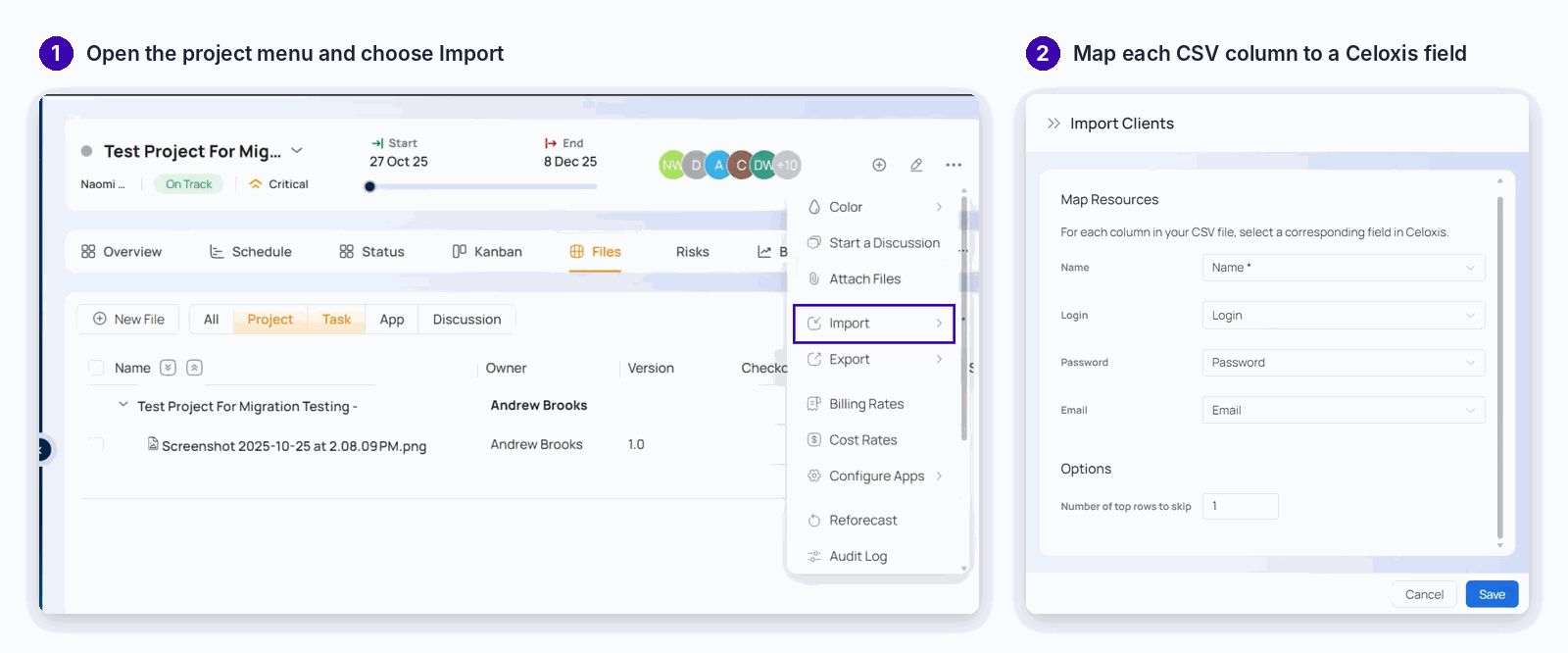Click the gray project status dot
Viewport: 1568px width, 653px height.
tap(86, 151)
